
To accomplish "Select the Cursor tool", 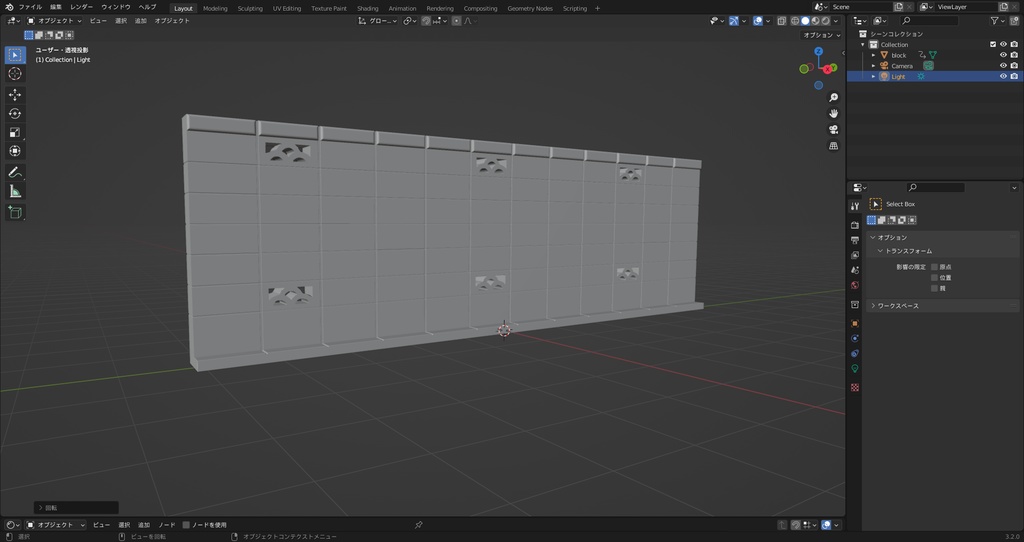I will pyautogui.click(x=15, y=74).
